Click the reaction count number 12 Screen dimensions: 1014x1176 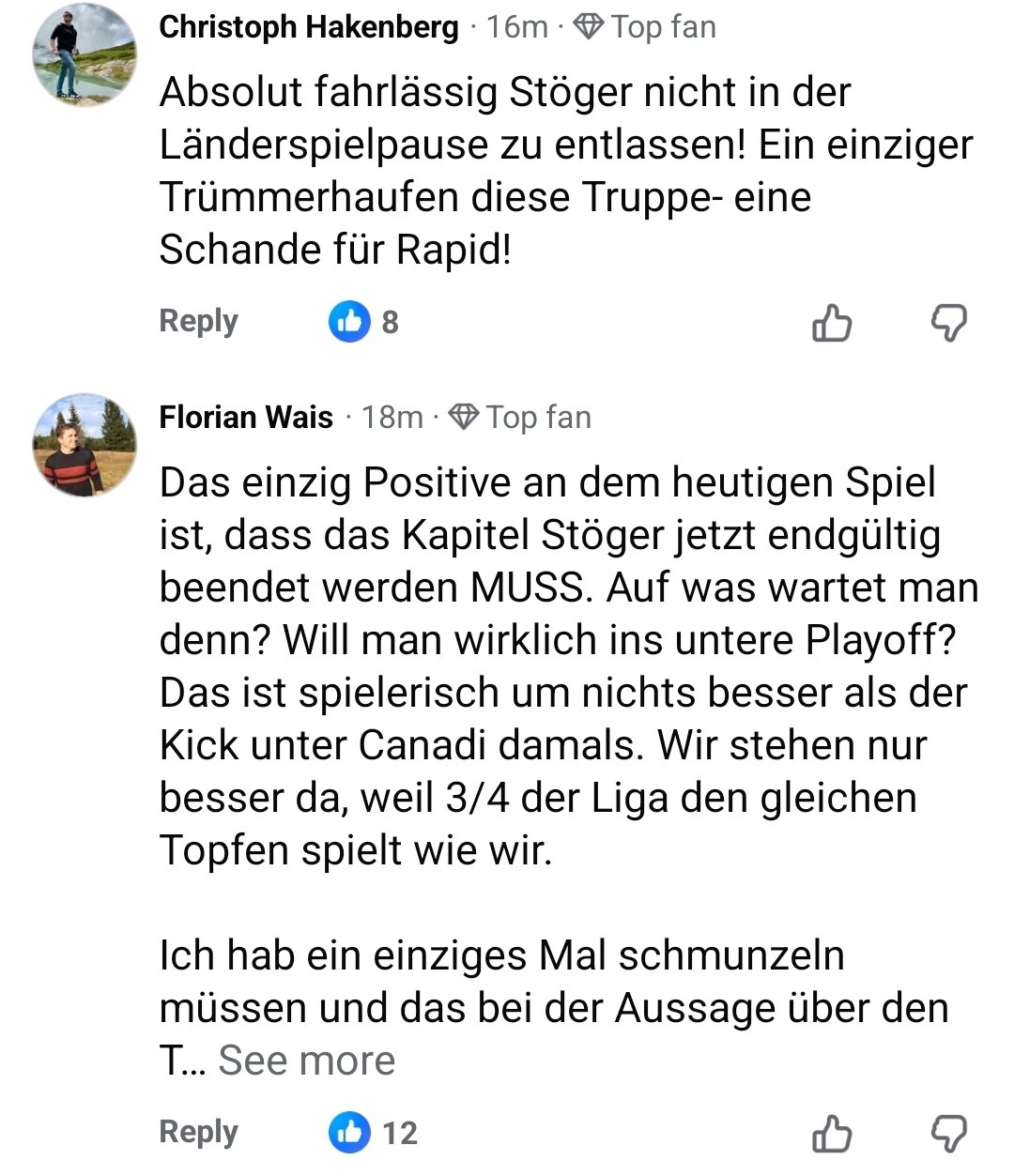[400, 1133]
